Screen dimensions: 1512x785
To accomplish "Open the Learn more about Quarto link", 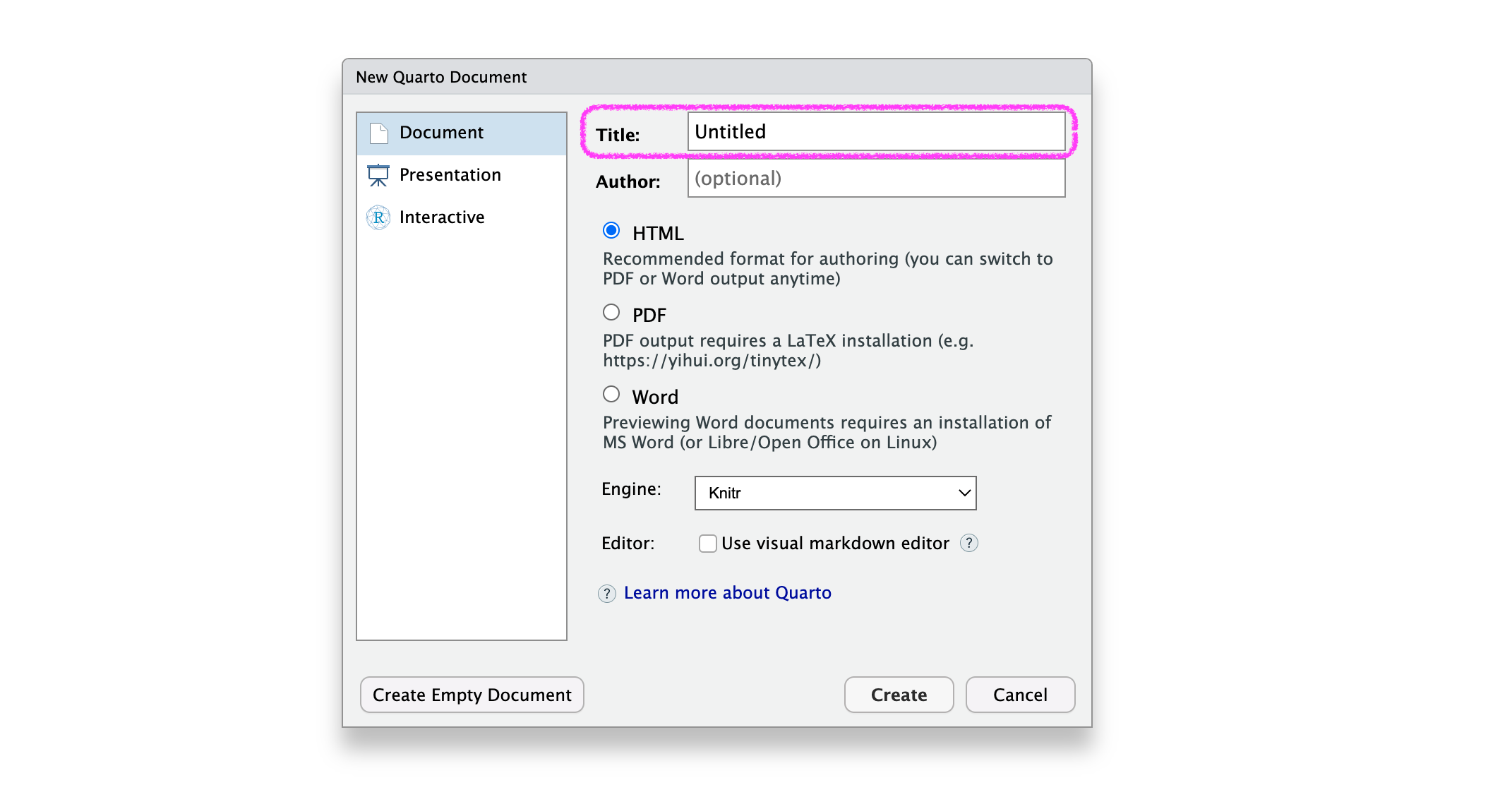I will 727,593.
